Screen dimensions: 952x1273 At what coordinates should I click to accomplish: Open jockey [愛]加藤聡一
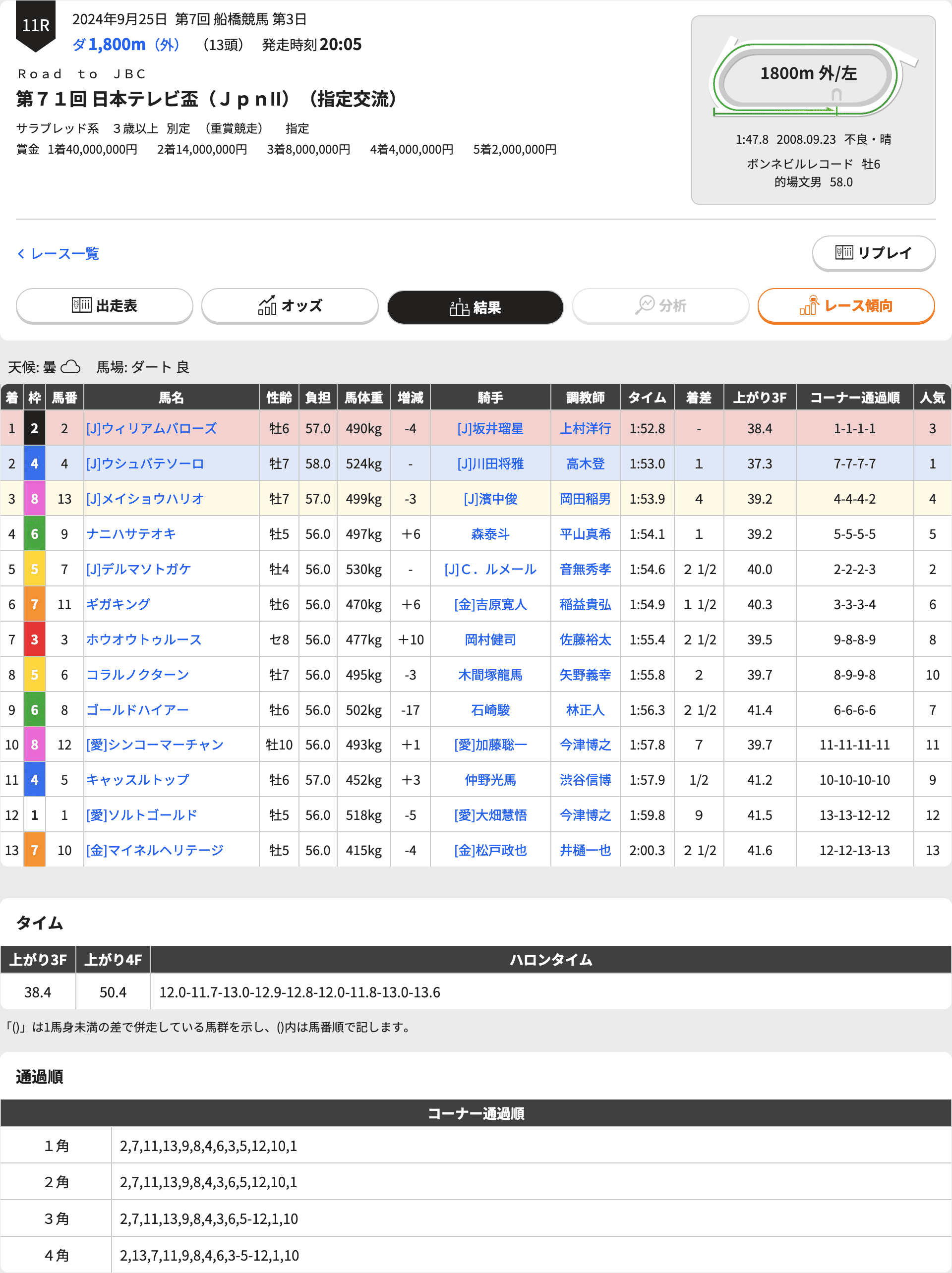tap(490, 744)
